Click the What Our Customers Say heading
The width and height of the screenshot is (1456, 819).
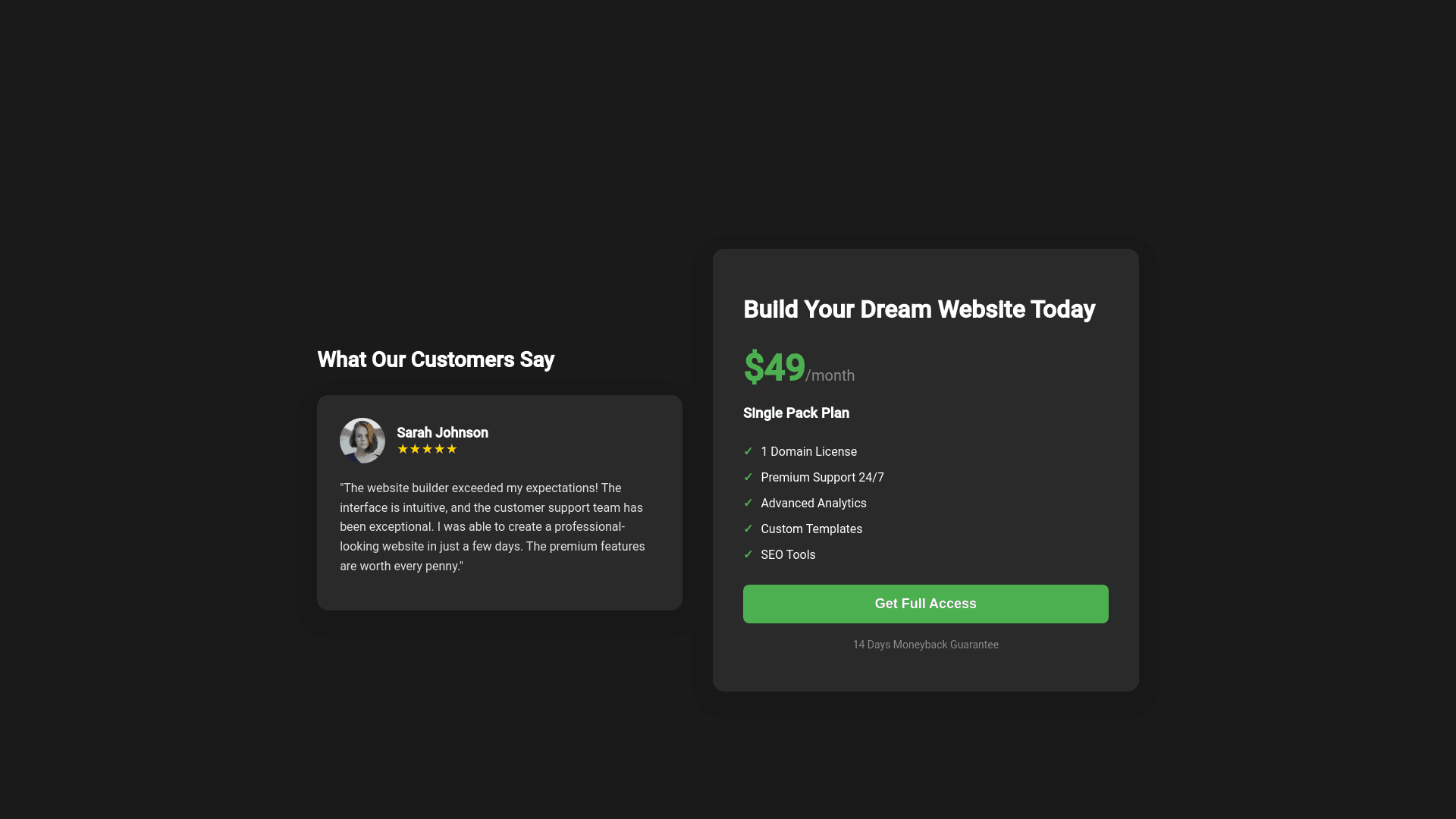tap(435, 359)
